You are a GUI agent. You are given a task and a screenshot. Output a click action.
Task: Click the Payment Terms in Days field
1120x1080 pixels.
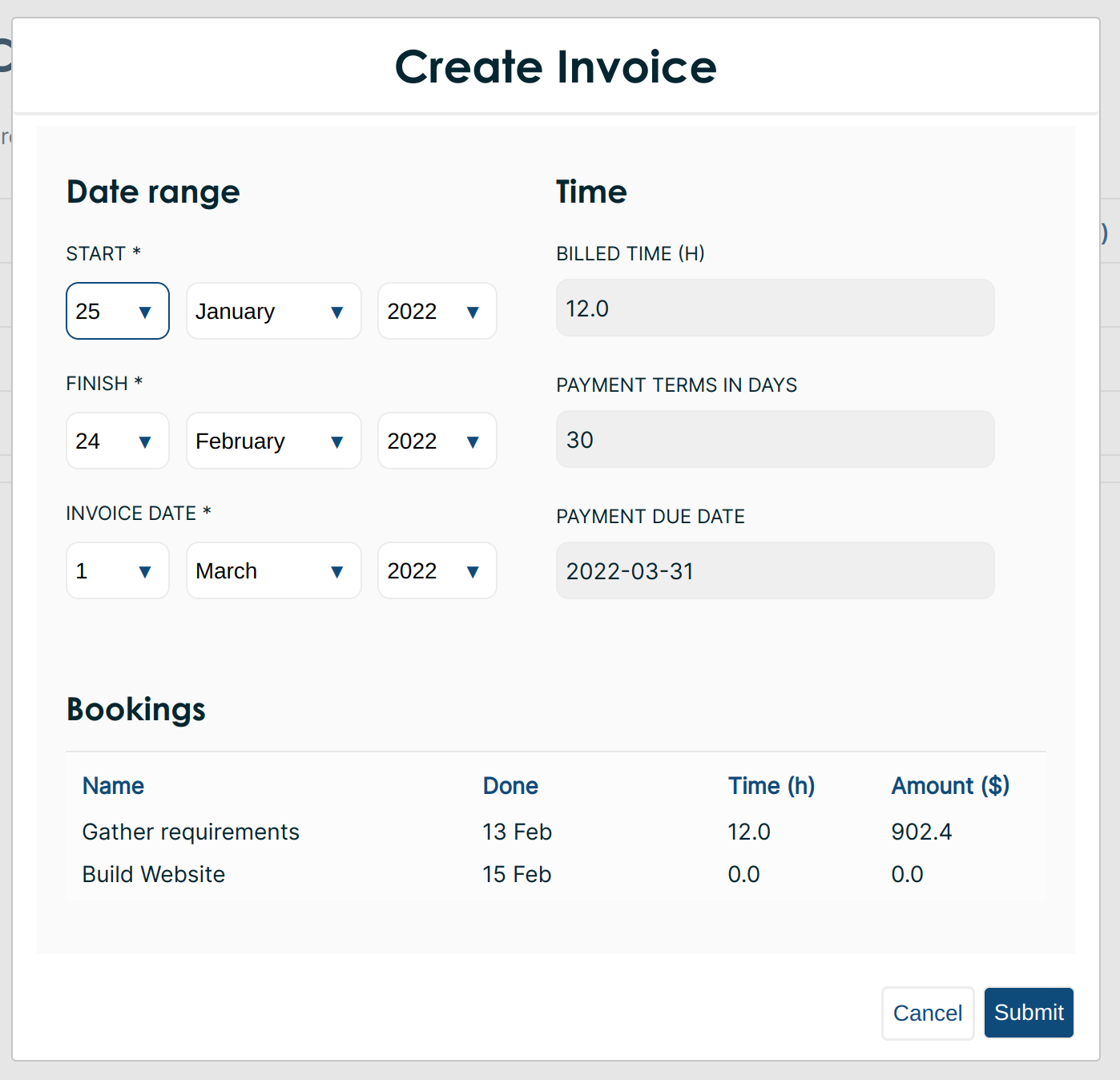click(x=775, y=440)
